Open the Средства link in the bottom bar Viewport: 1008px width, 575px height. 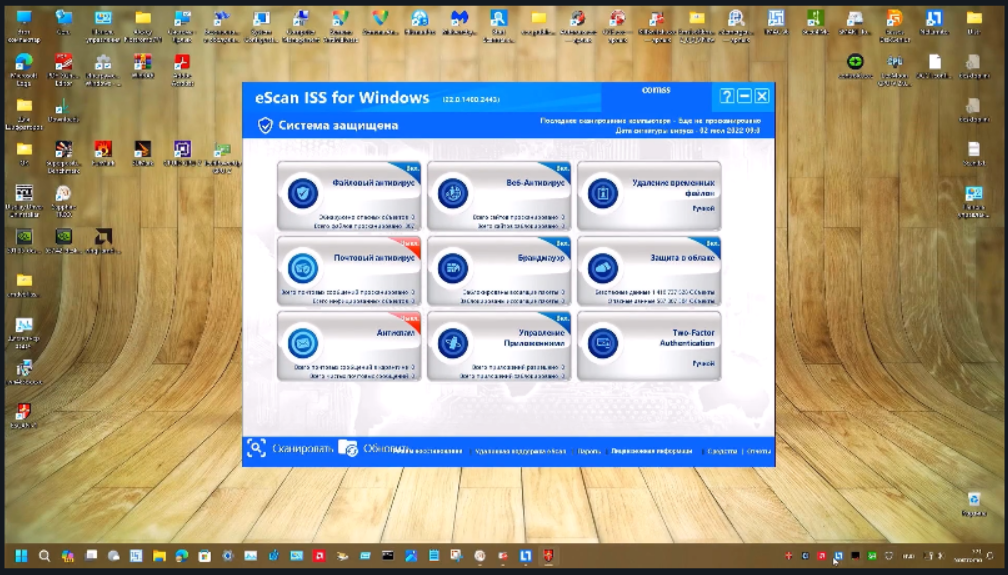coord(722,452)
